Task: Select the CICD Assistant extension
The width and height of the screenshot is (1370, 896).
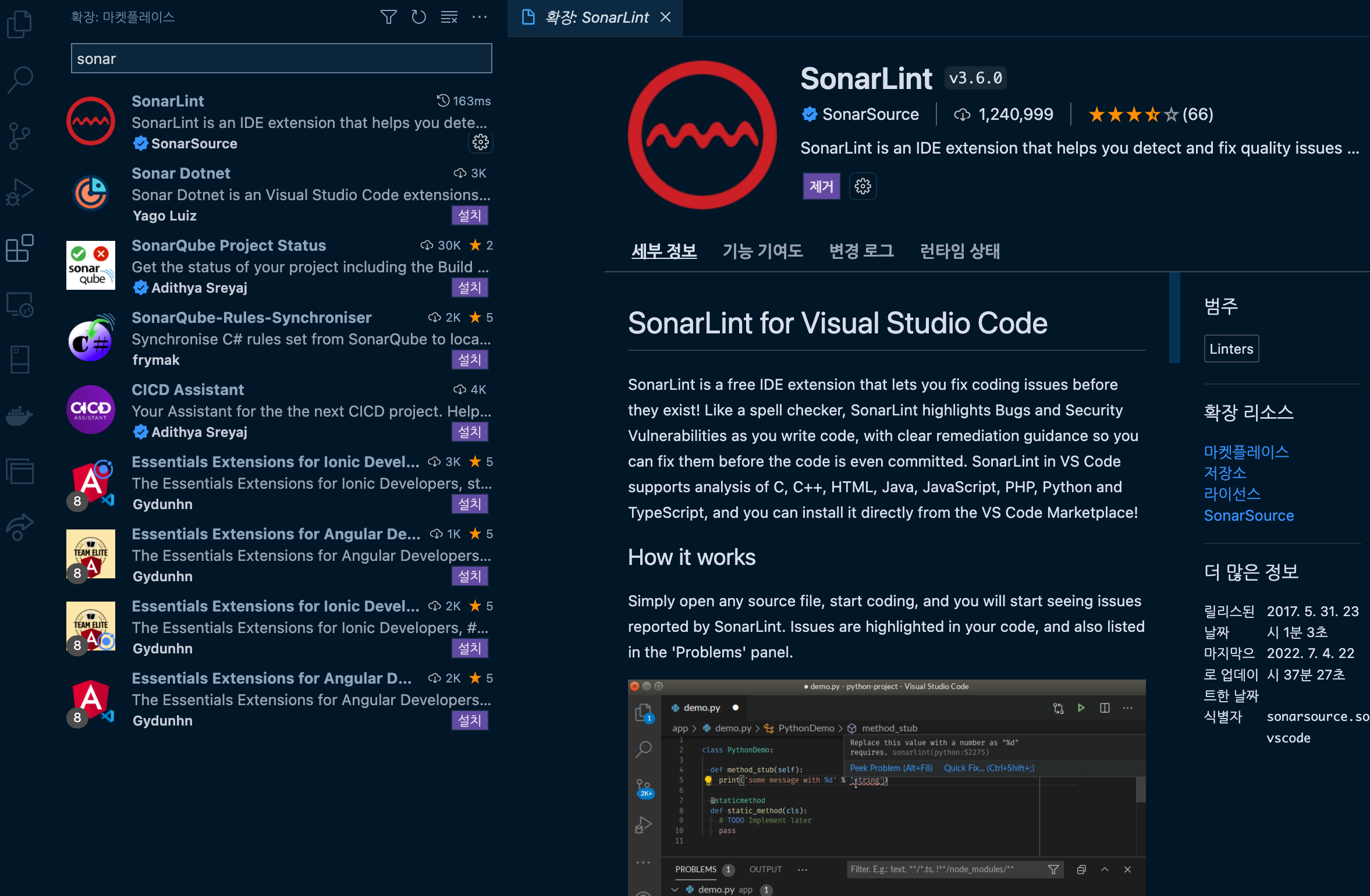Action: point(281,411)
